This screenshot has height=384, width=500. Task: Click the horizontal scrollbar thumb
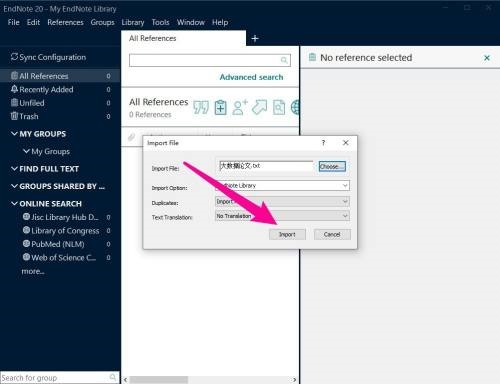[159, 380]
